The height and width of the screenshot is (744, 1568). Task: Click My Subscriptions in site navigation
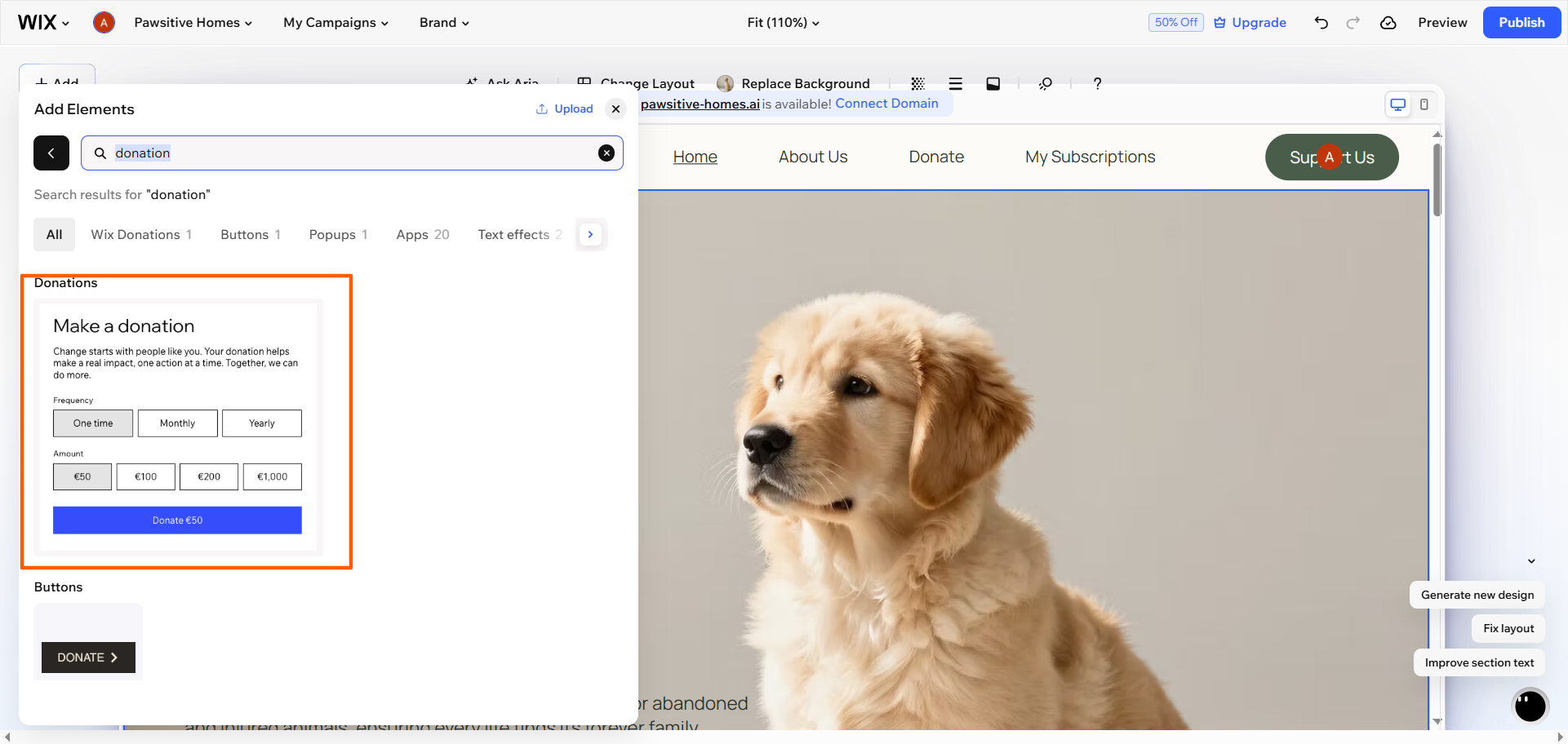[1090, 157]
